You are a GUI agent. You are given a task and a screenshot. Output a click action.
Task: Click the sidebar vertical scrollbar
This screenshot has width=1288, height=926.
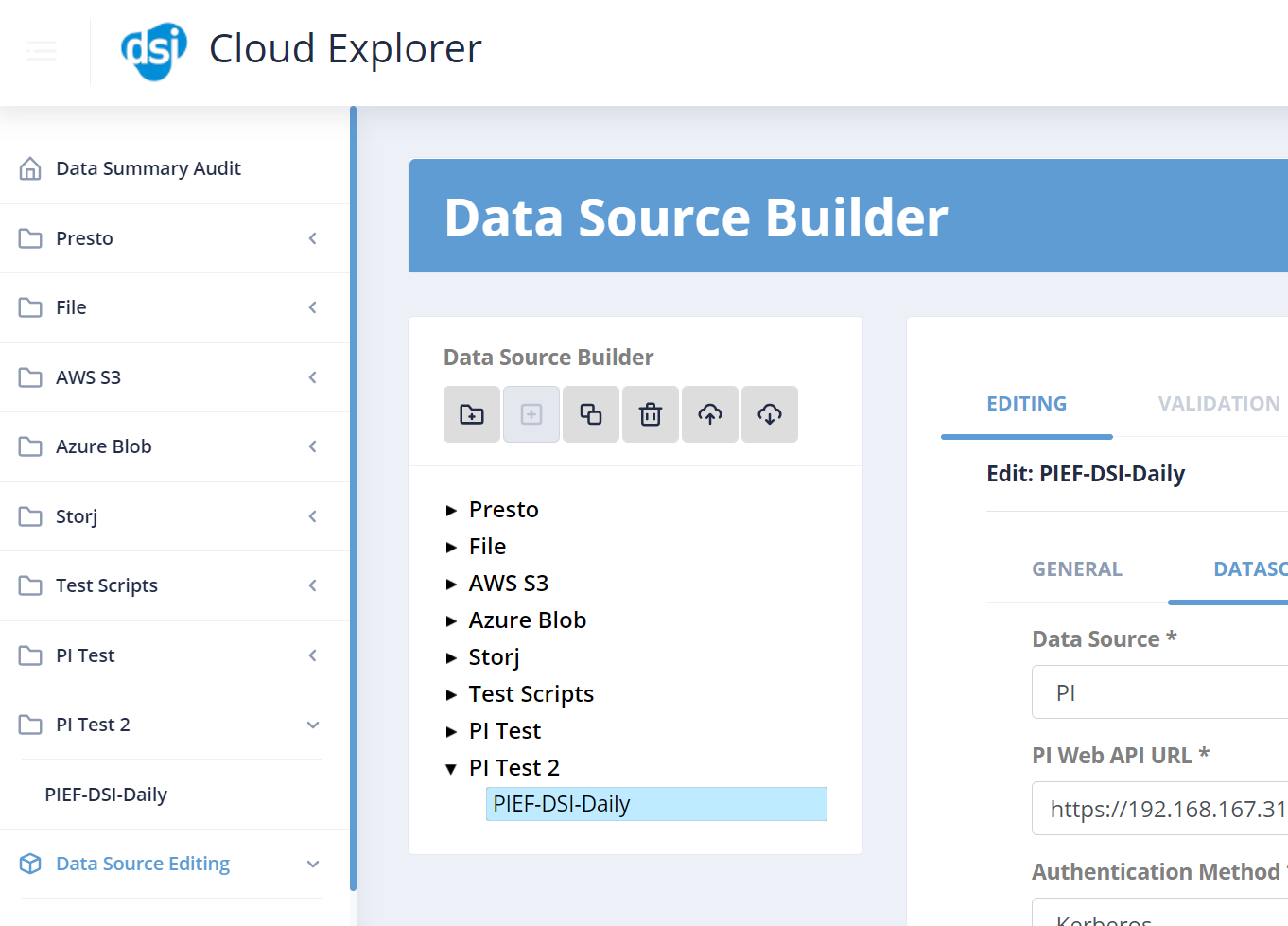(353, 498)
